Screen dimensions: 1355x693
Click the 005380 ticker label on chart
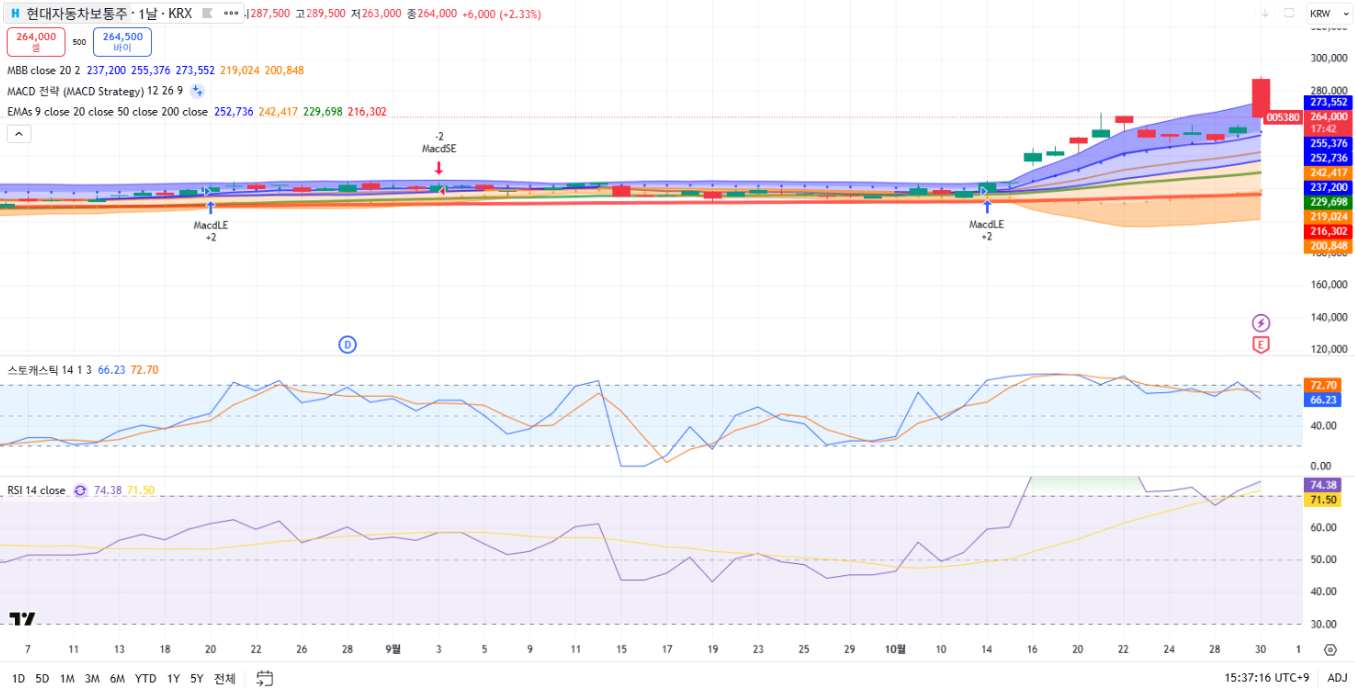[x=1283, y=117]
